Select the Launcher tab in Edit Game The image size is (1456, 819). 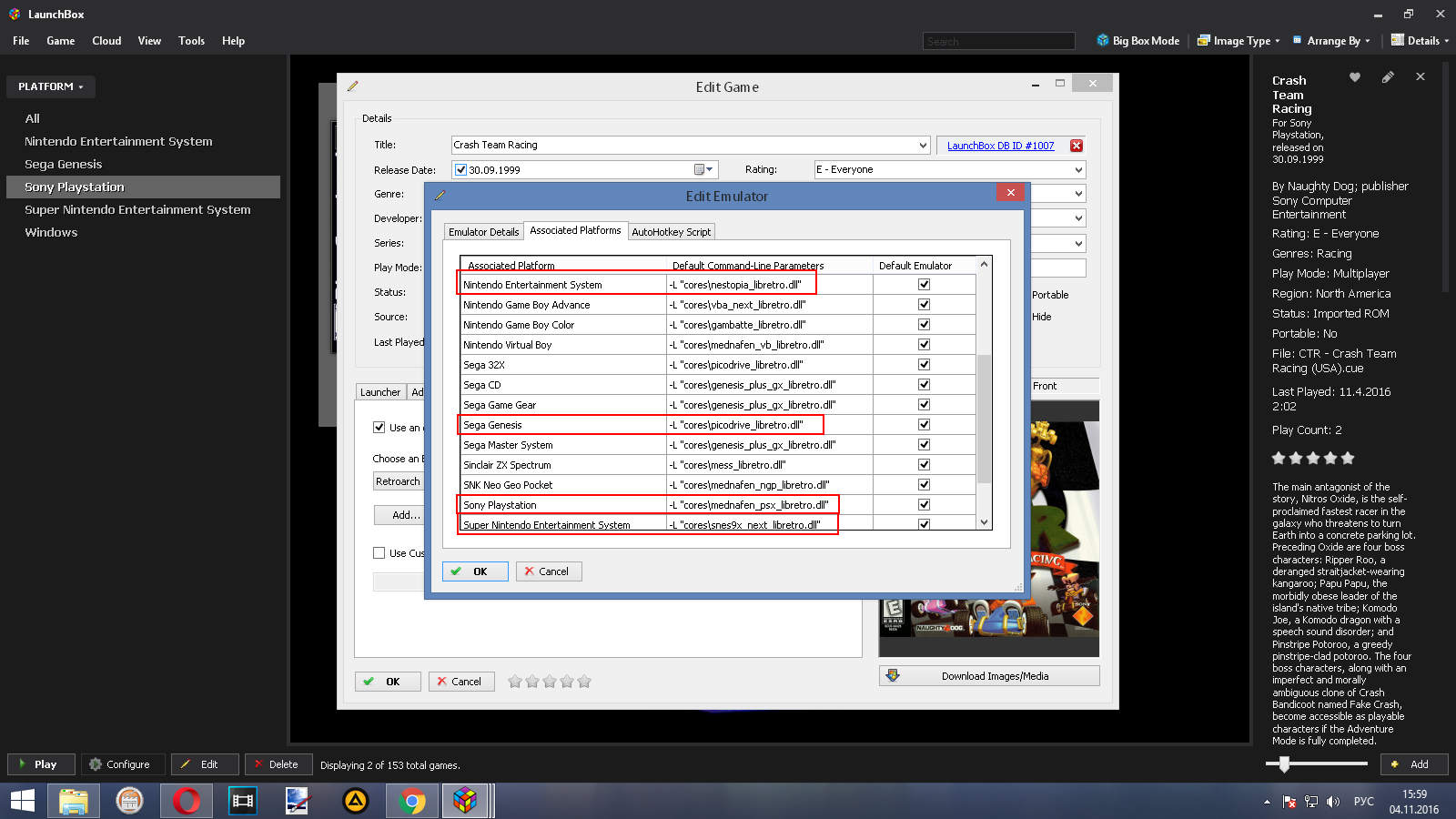pos(379,392)
